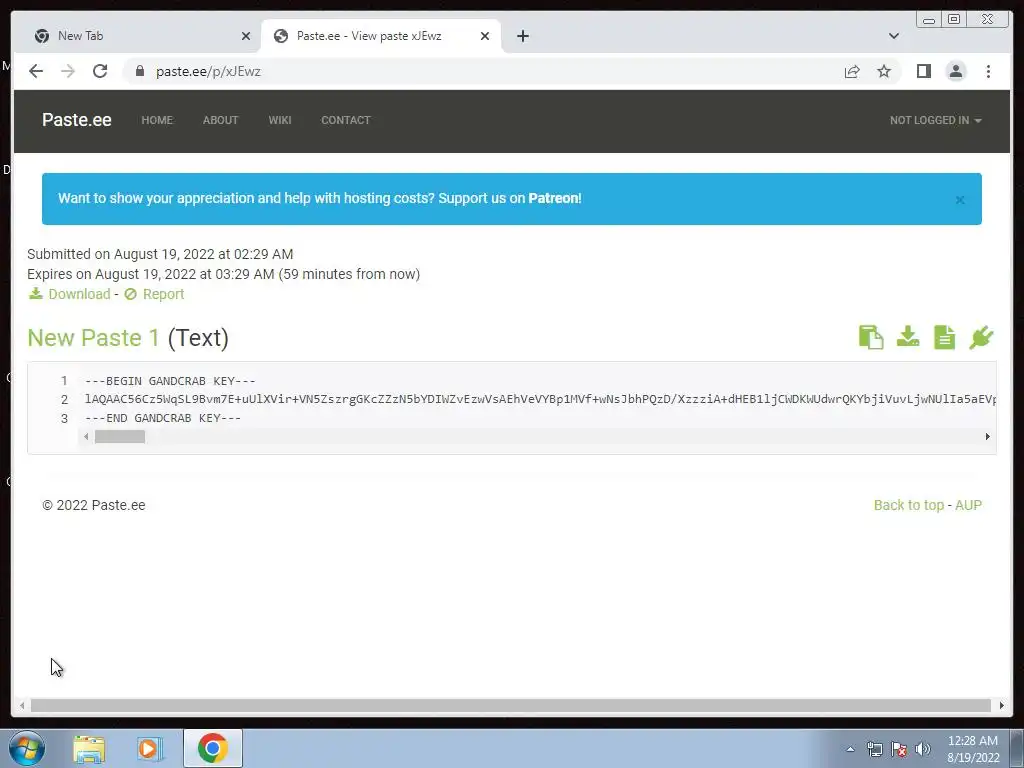This screenshot has height=768, width=1024.
Task: Bookmark this page with the star icon
Action: tap(884, 71)
